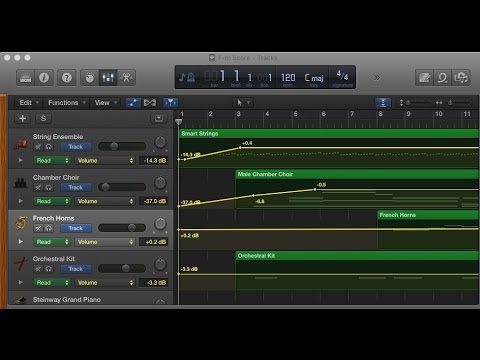Image resolution: width=480 pixels, height=360 pixels.
Task: Click the Chamber Choir volume slider
Action: click(x=122, y=187)
